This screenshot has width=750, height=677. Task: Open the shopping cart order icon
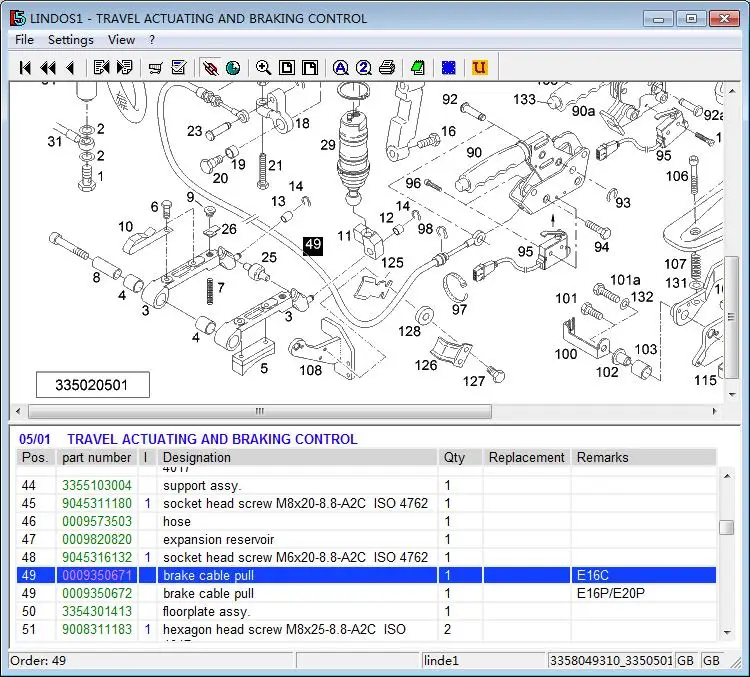pyautogui.click(x=155, y=67)
